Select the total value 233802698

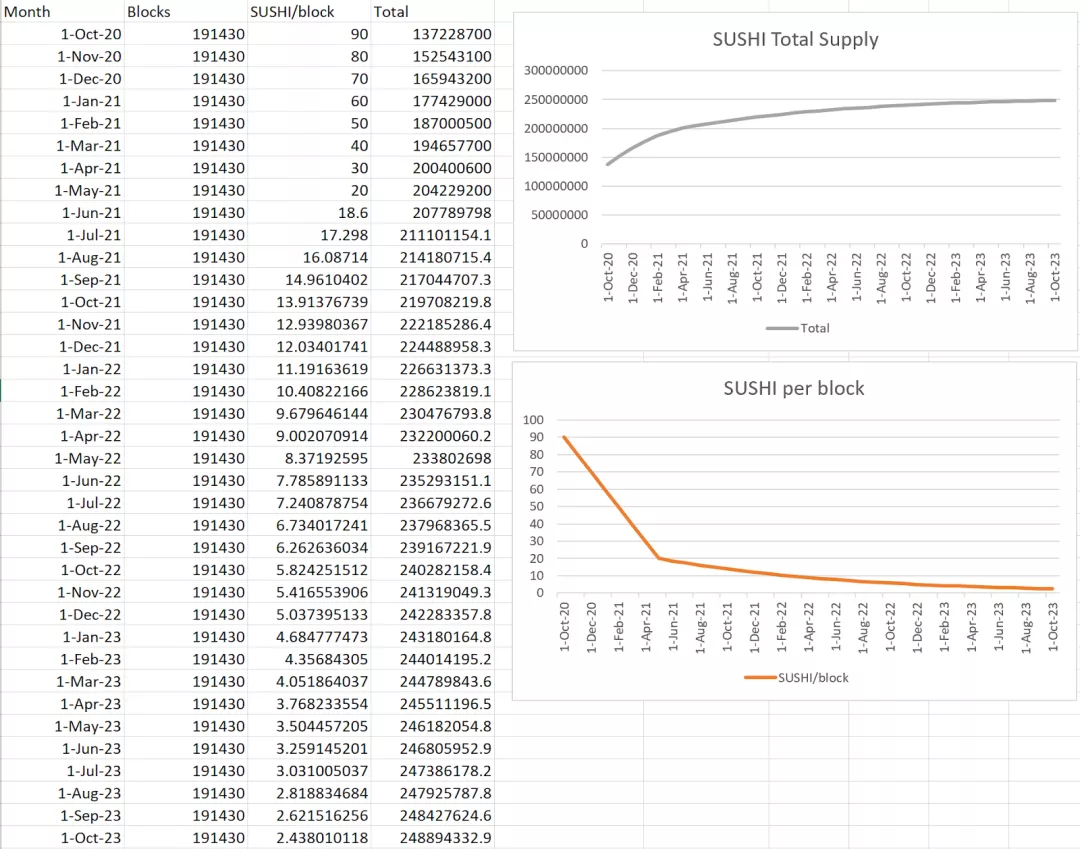pyautogui.click(x=432, y=458)
